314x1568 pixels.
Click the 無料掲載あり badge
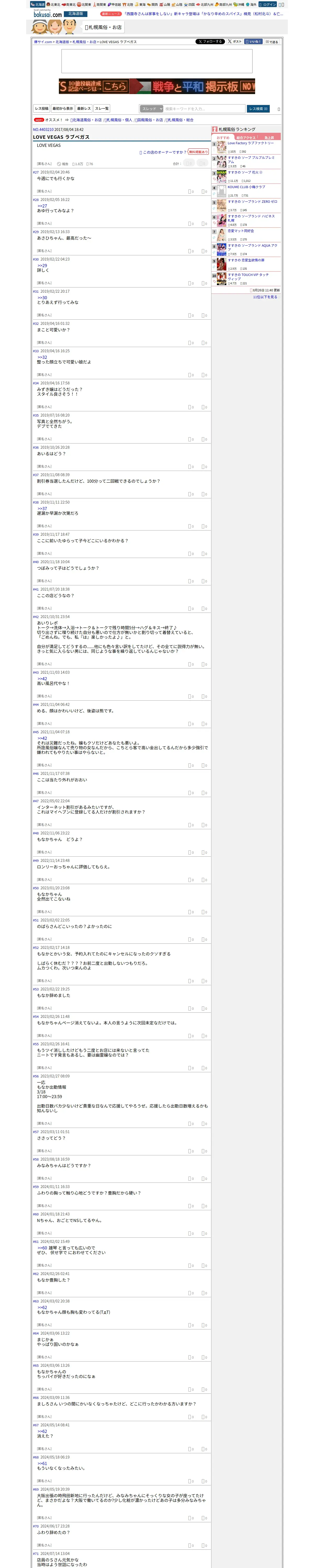pos(198,152)
